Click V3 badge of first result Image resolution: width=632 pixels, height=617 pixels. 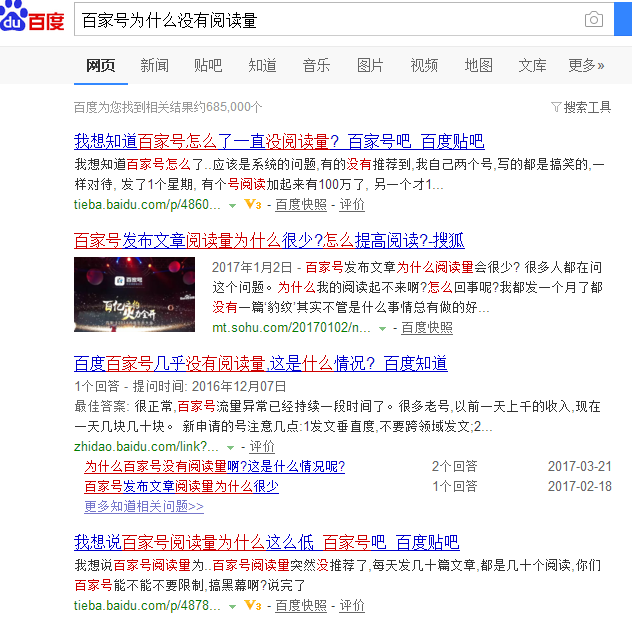pyautogui.click(x=253, y=204)
